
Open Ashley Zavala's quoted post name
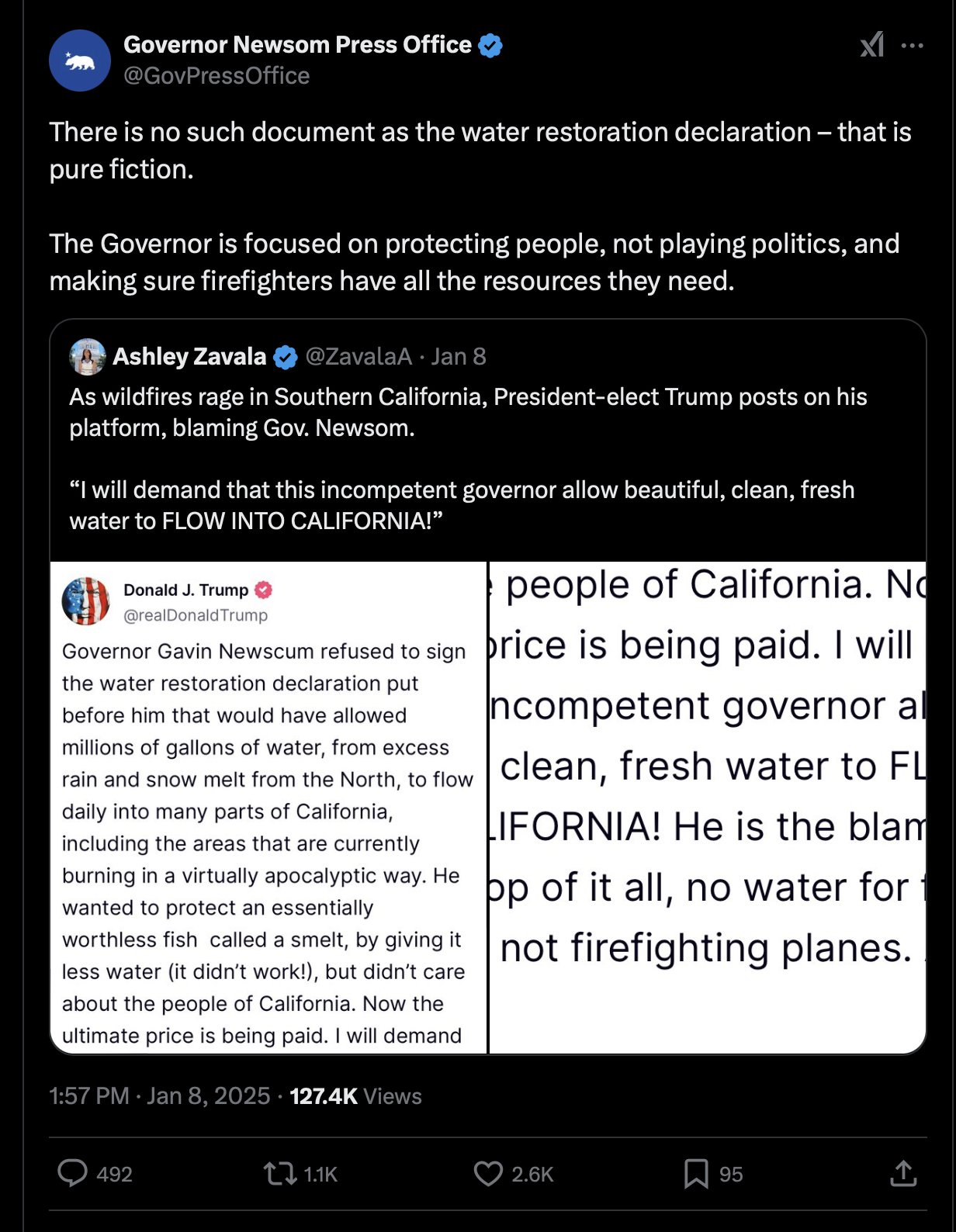point(189,357)
